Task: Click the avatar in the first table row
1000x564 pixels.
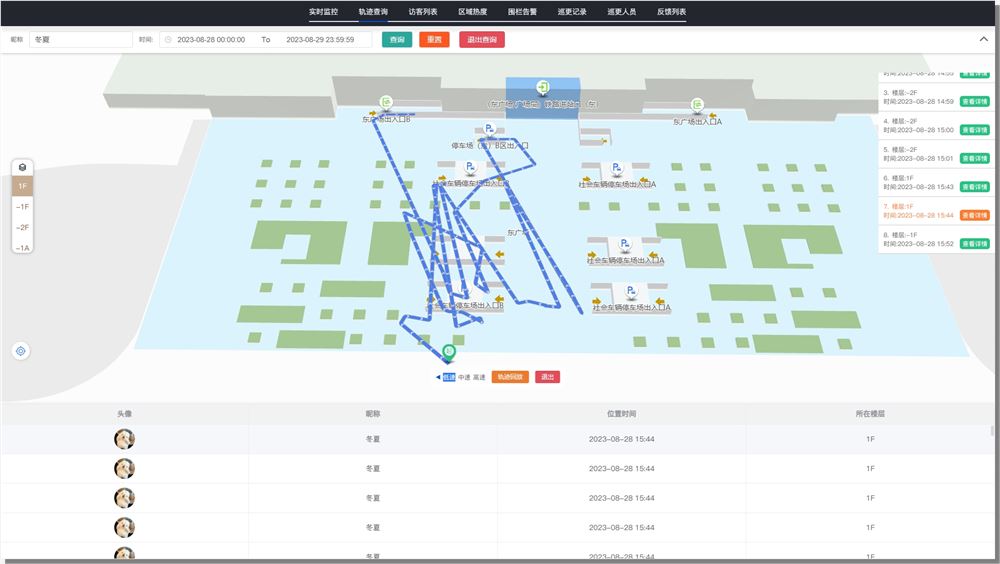Action: [124, 439]
